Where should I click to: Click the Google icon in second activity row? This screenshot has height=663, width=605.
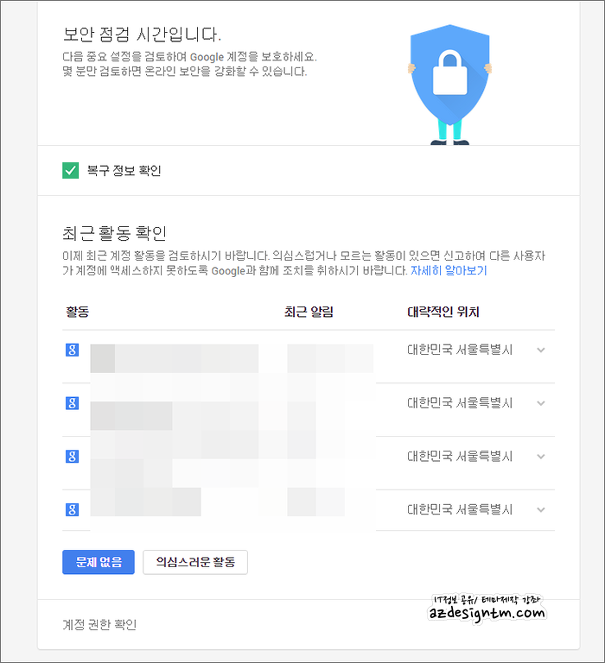point(72,403)
